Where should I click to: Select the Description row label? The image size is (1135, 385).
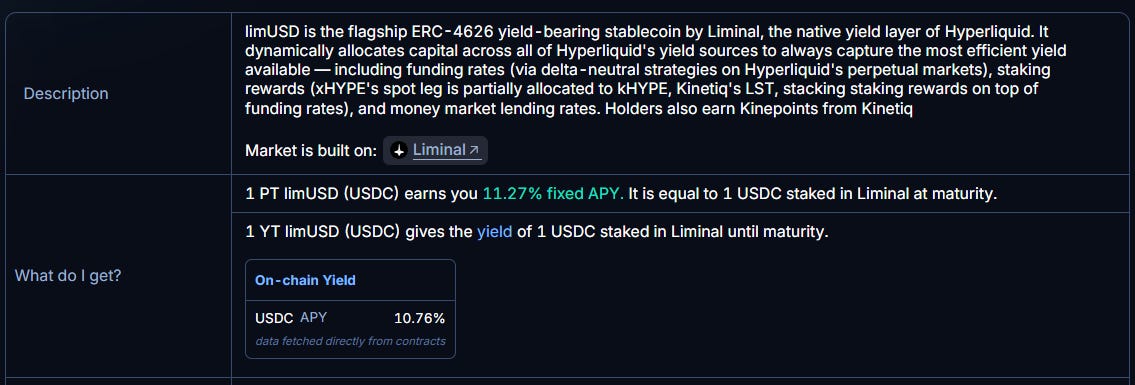[66, 93]
